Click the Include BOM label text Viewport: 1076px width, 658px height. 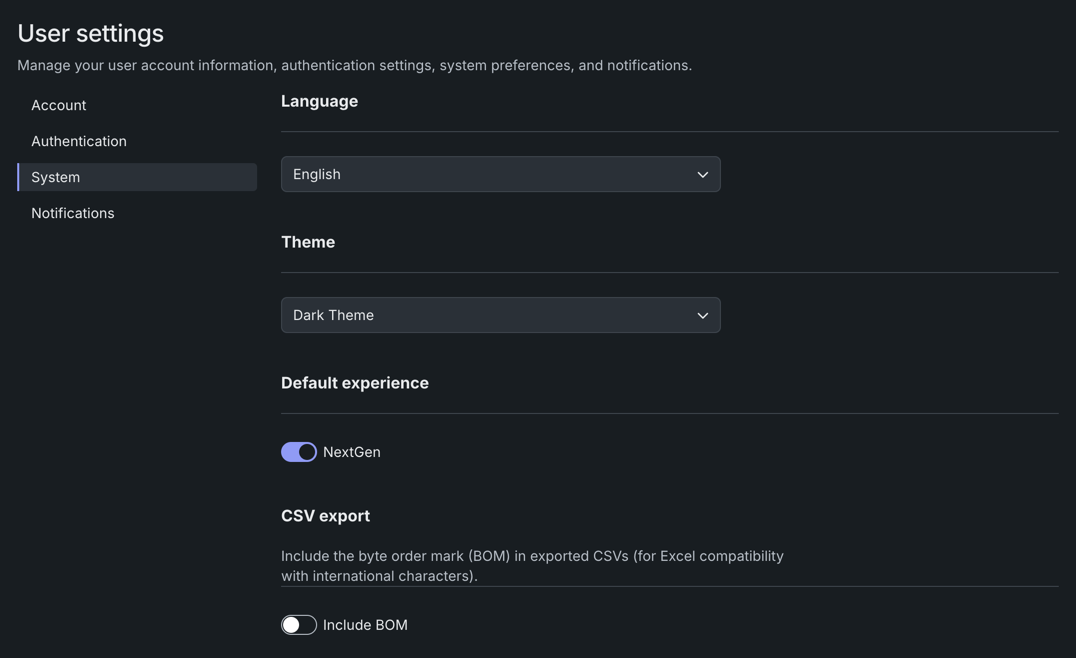[365, 625]
